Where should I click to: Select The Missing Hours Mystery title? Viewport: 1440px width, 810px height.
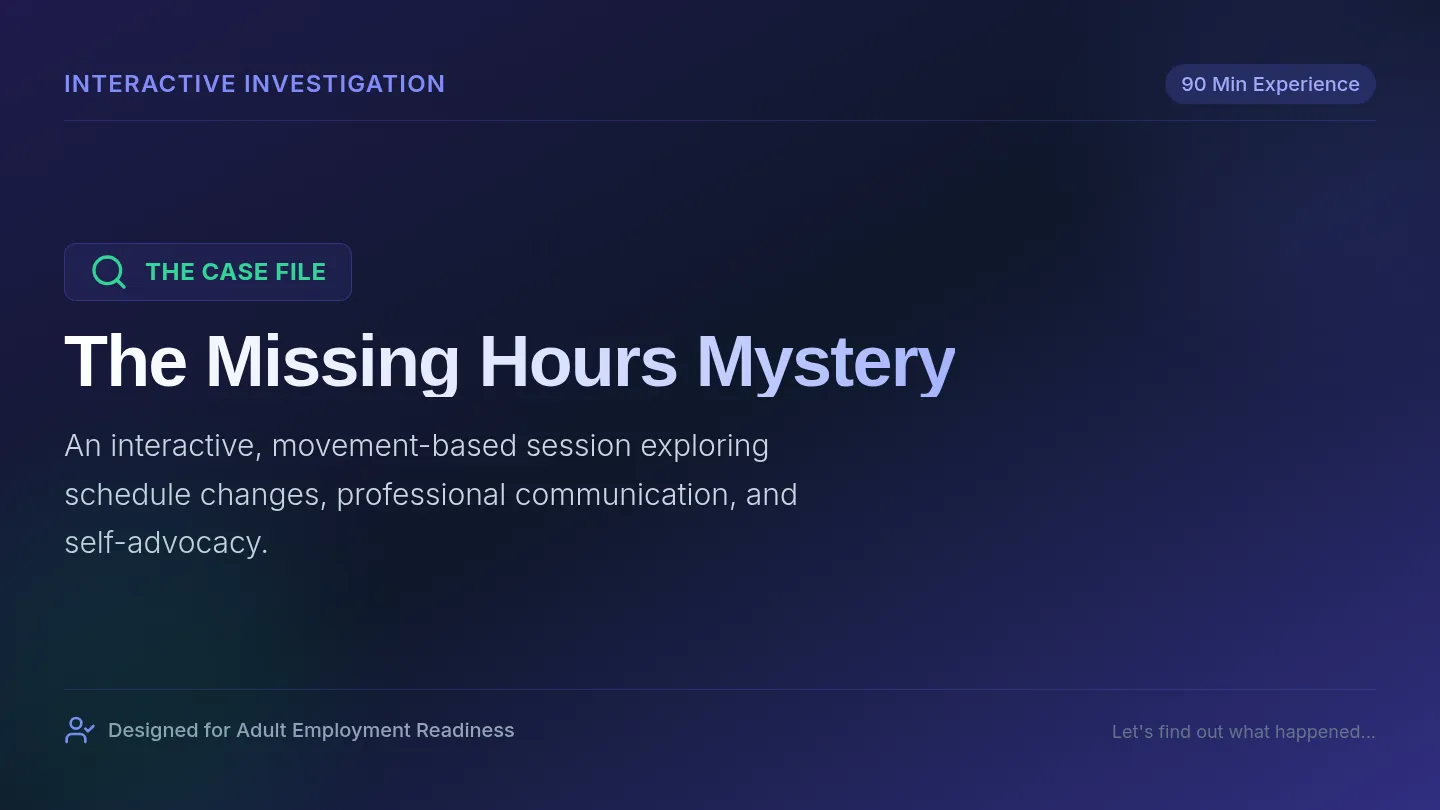pyautogui.click(x=510, y=361)
